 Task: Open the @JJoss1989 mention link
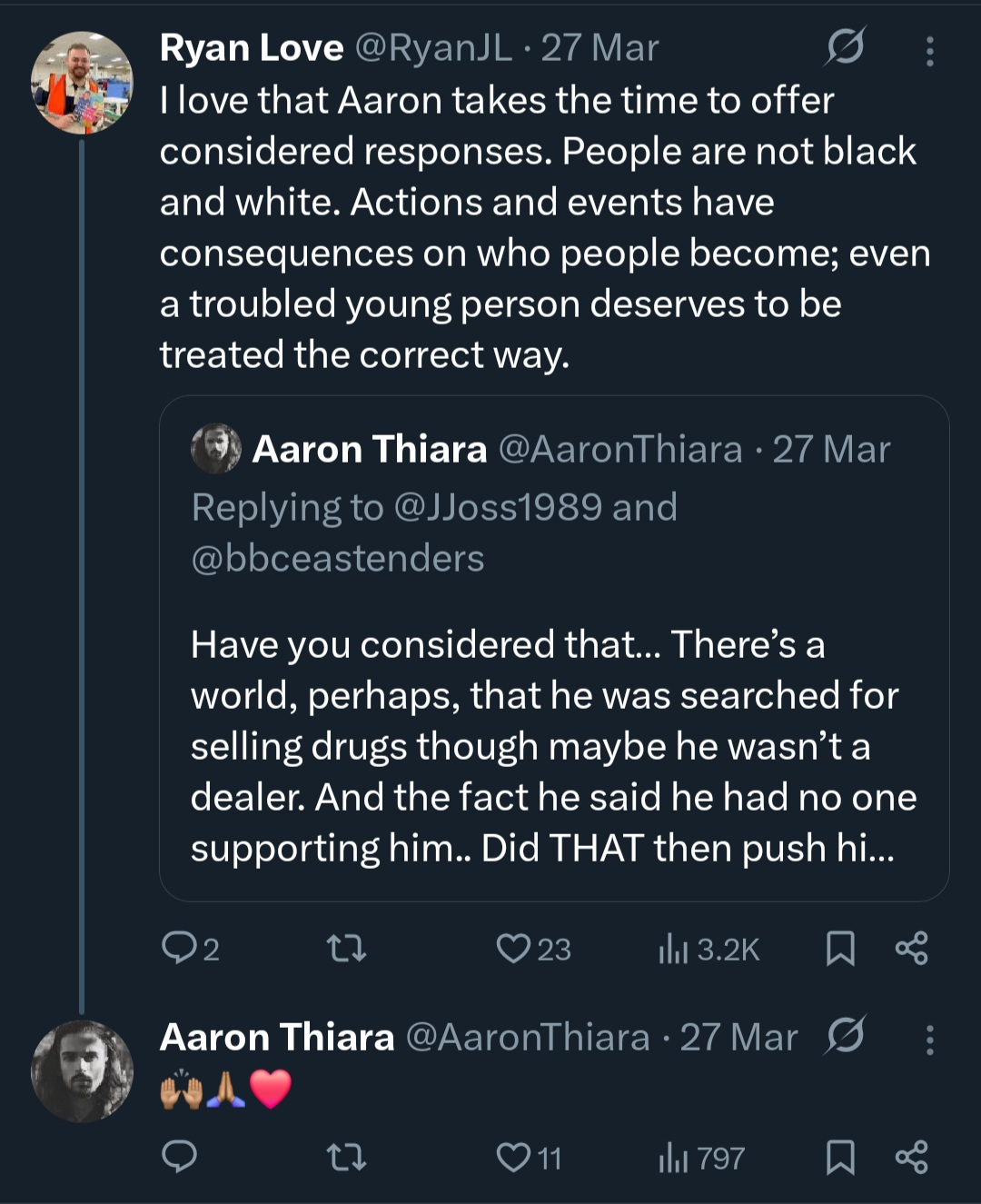(x=498, y=508)
